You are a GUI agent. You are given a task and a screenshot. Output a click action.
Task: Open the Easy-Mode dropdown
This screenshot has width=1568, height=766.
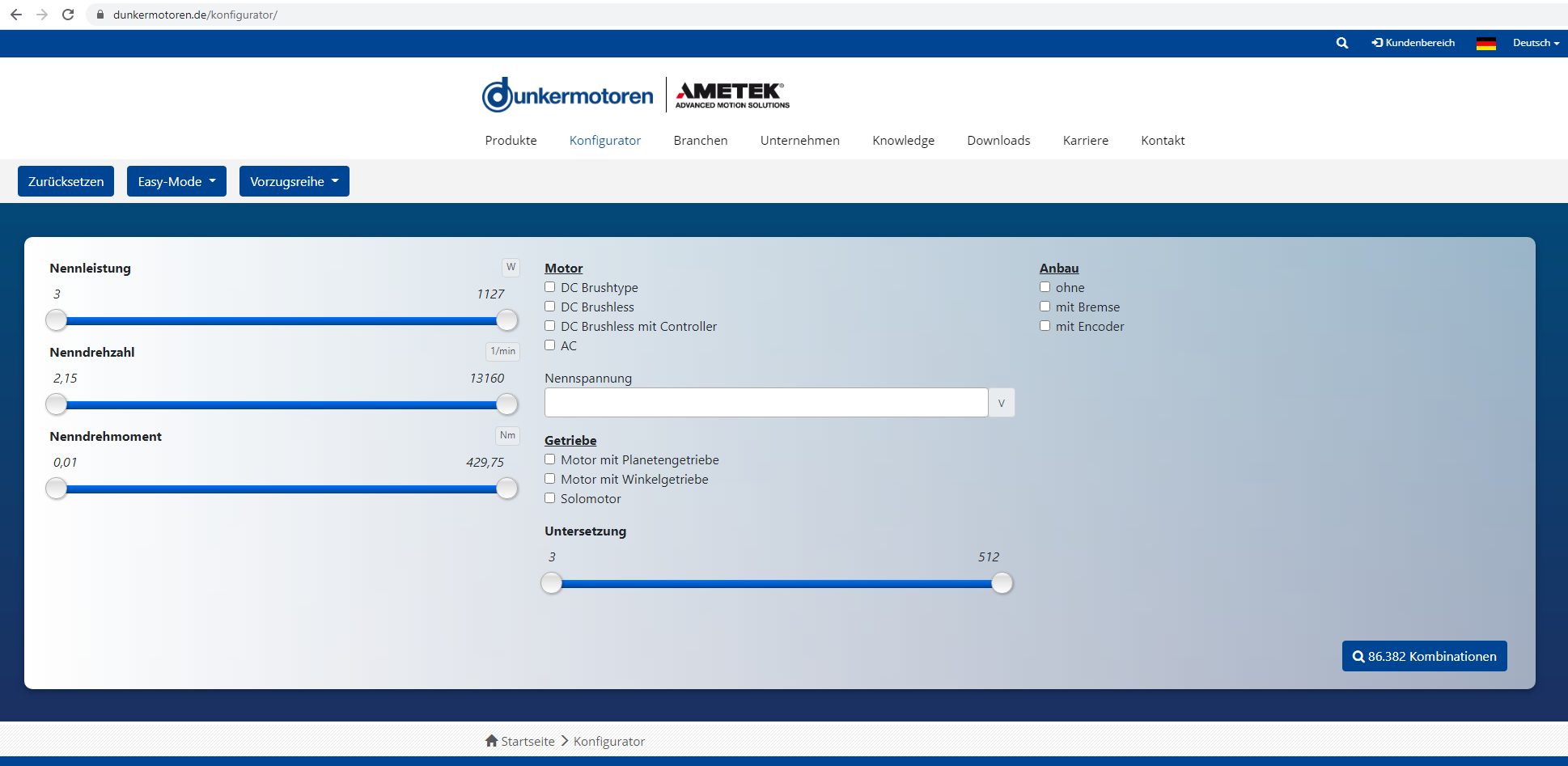pos(176,181)
